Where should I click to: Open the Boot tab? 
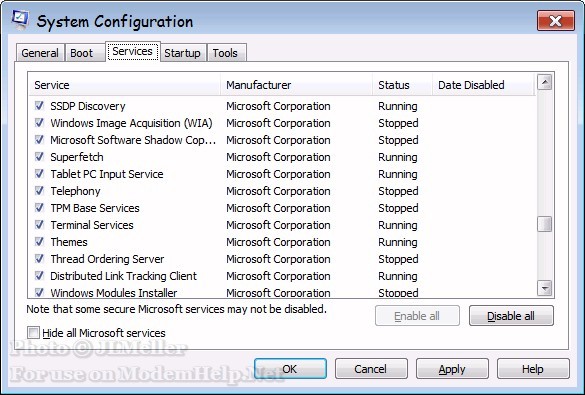84,53
